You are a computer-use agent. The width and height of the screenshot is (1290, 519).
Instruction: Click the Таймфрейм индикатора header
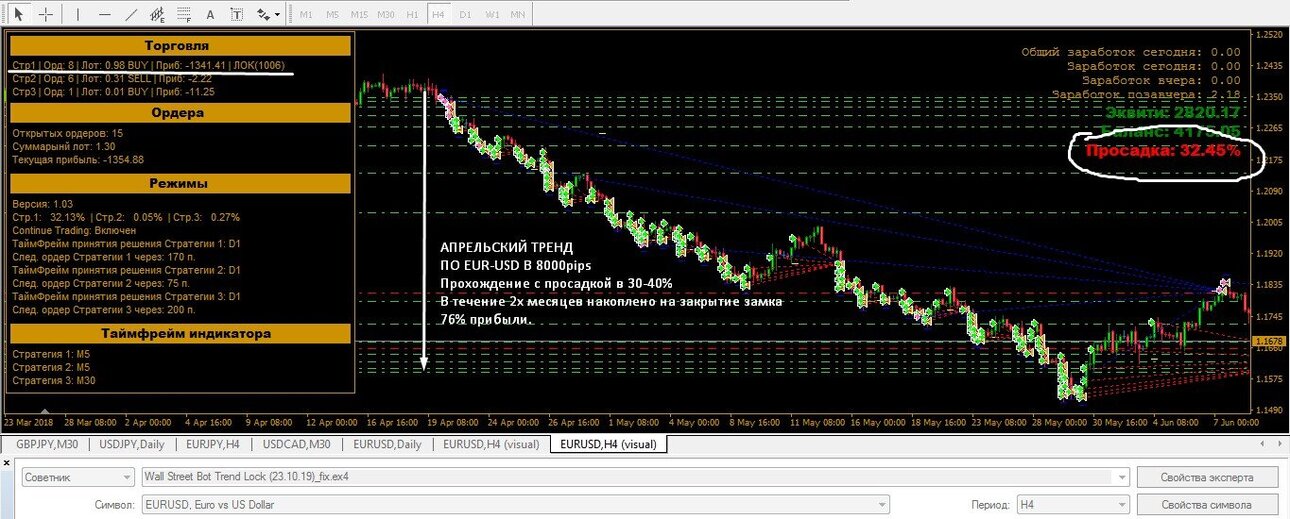coord(181,333)
